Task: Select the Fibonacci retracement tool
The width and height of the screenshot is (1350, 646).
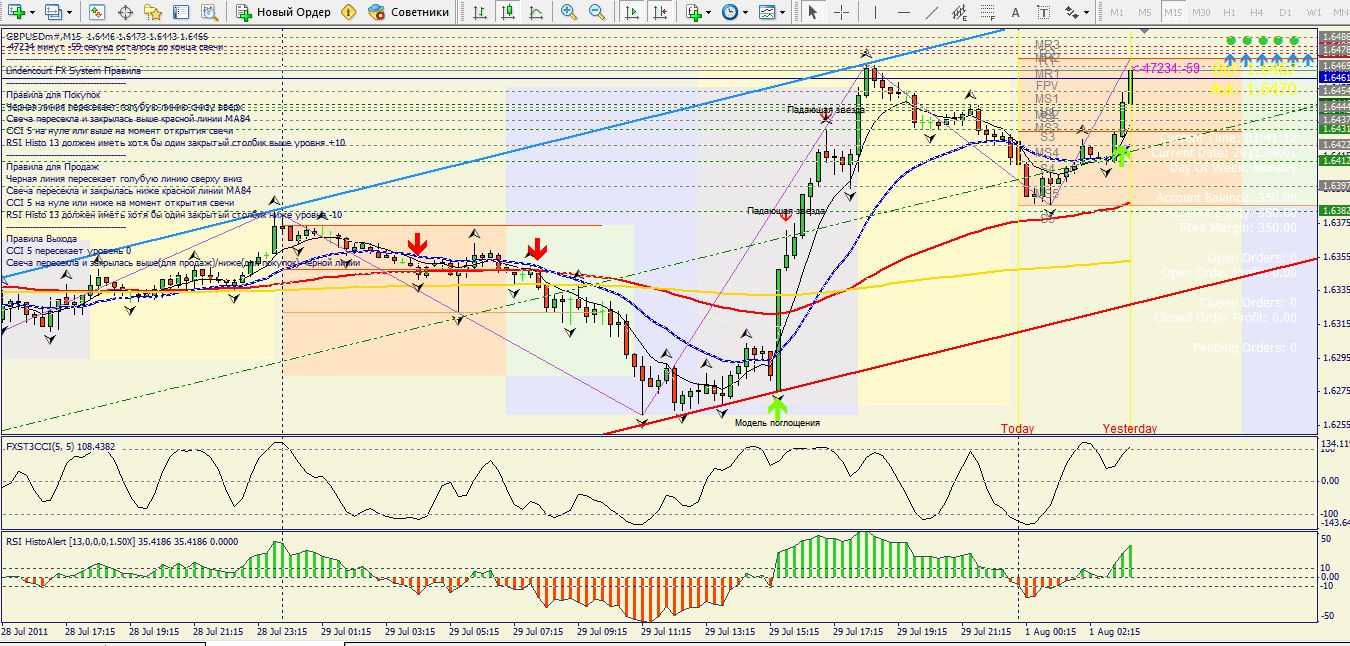Action: click(x=986, y=12)
